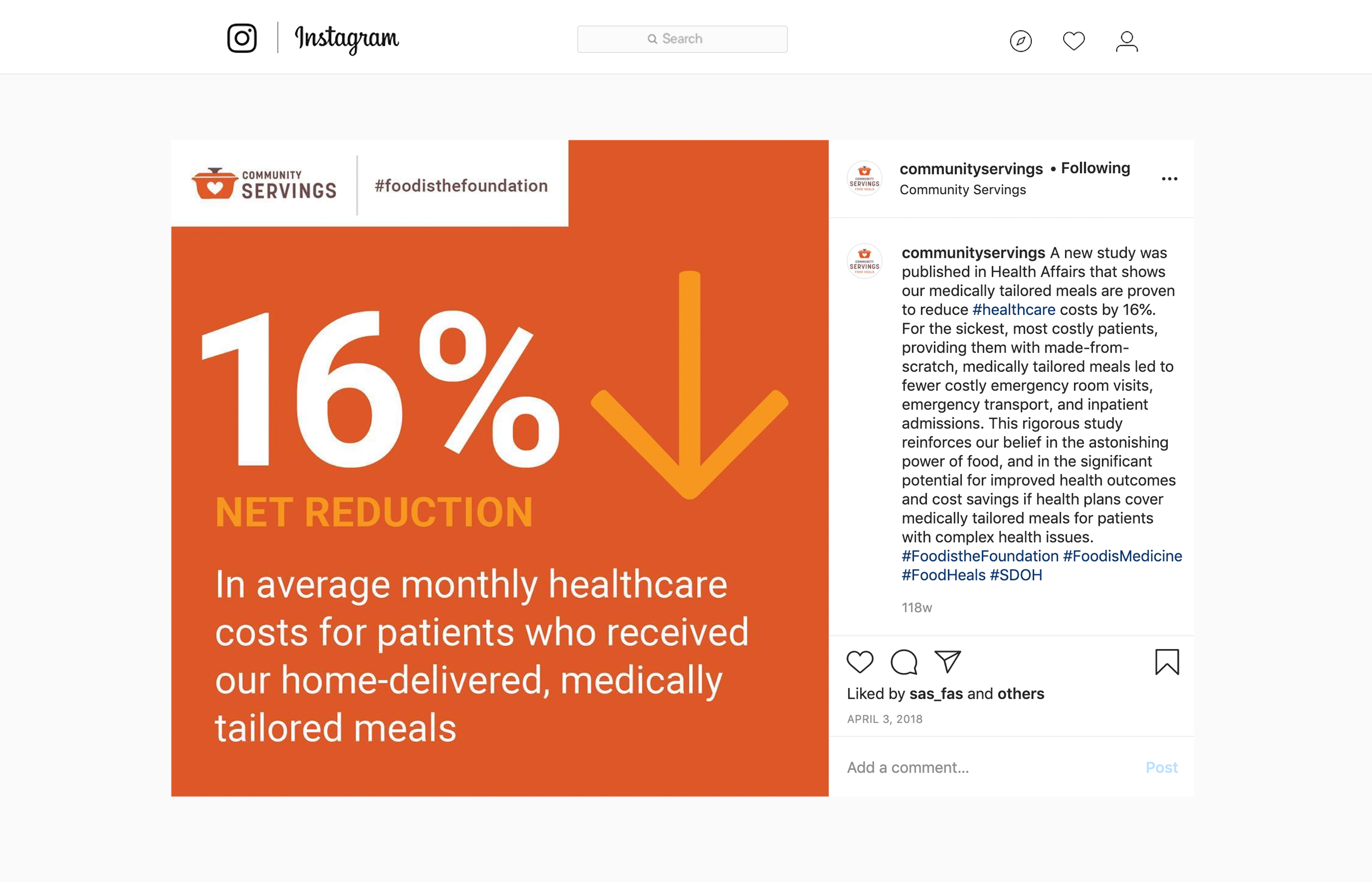The image size is (1372, 882).
Task: Click the Instagram camera logo icon
Action: pos(242,38)
